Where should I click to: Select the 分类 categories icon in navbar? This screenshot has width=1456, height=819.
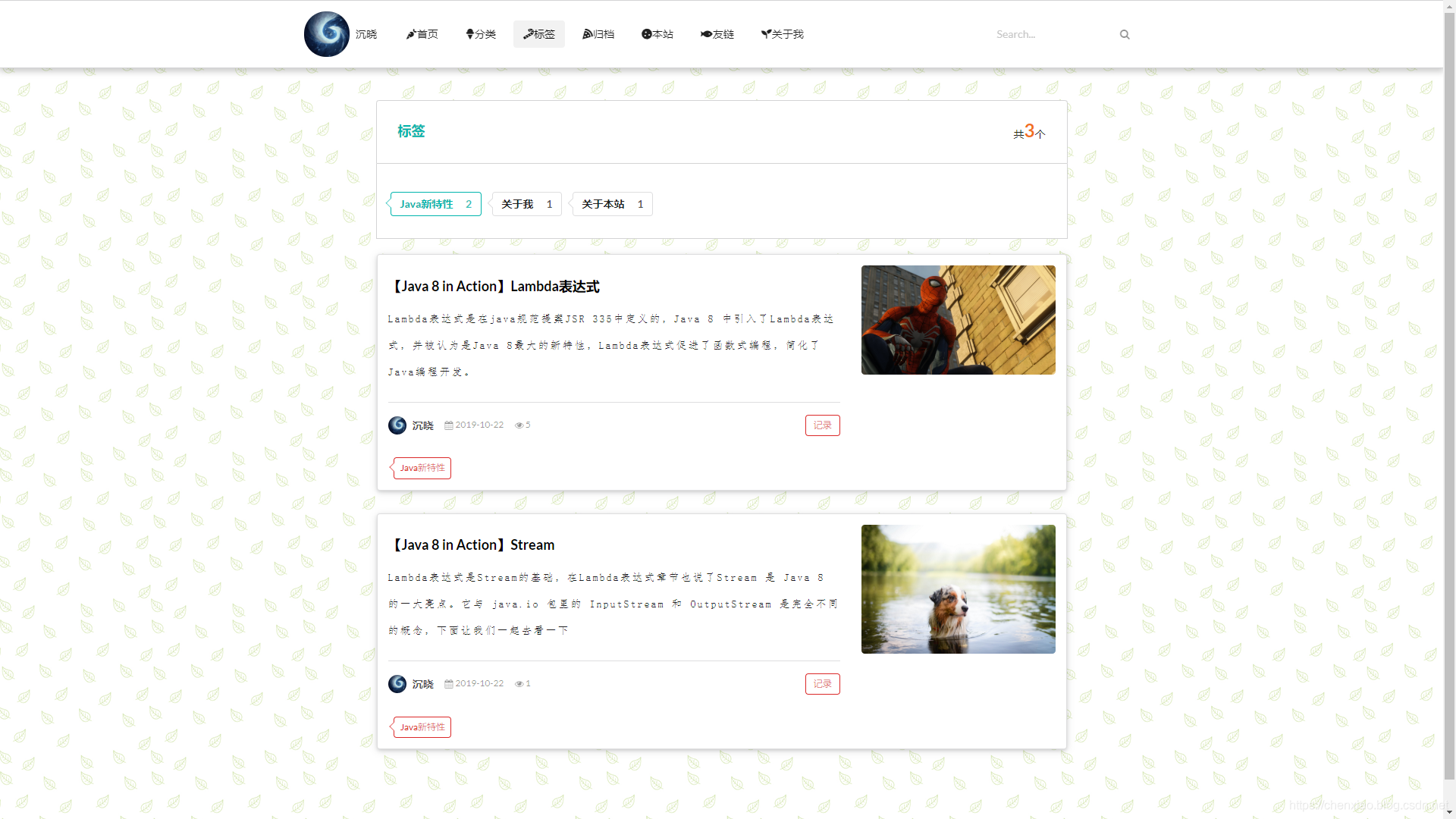pos(469,34)
